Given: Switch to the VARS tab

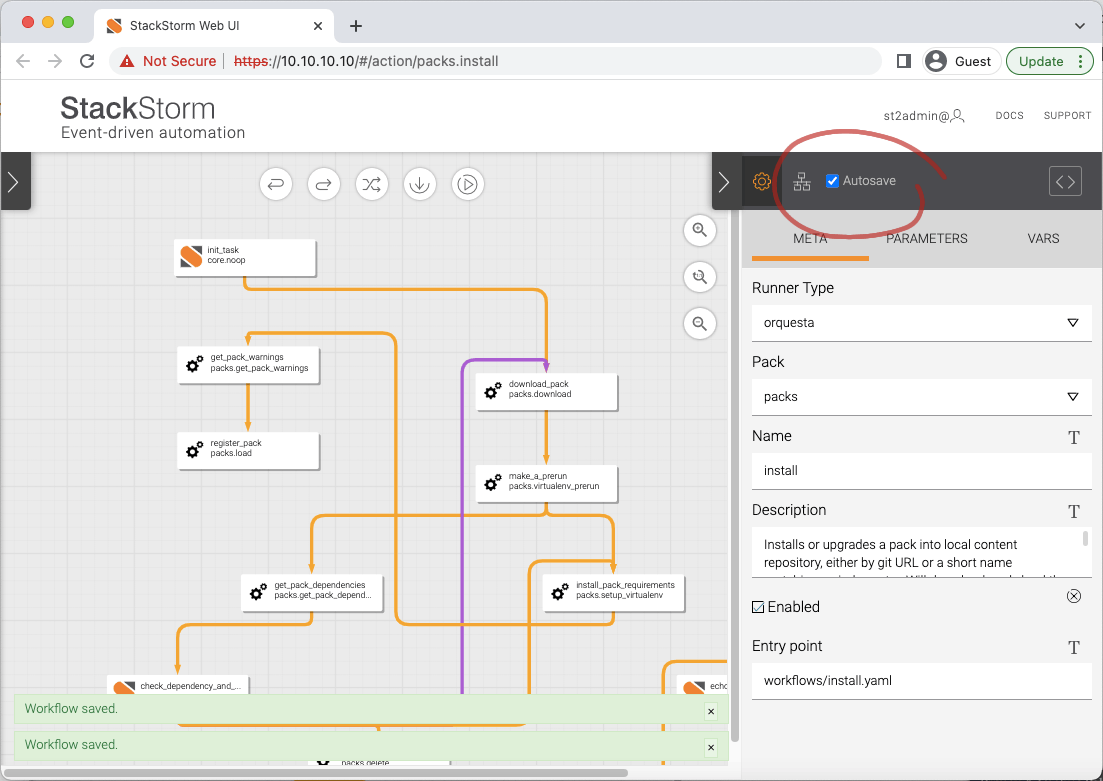Looking at the screenshot, I should (x=1043, y=239).
